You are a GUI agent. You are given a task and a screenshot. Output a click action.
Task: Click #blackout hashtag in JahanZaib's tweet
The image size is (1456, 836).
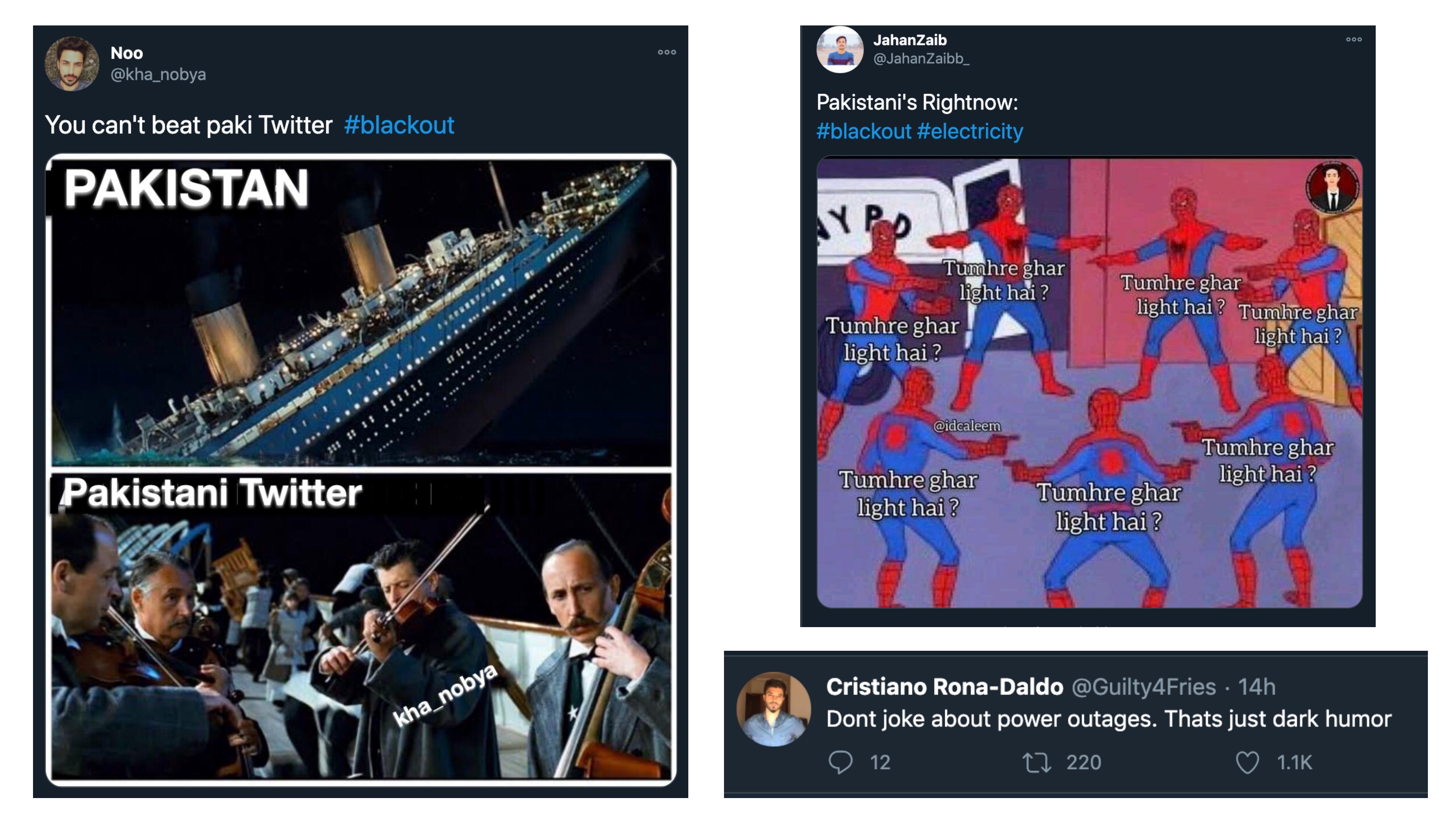[x=864, y=132]
